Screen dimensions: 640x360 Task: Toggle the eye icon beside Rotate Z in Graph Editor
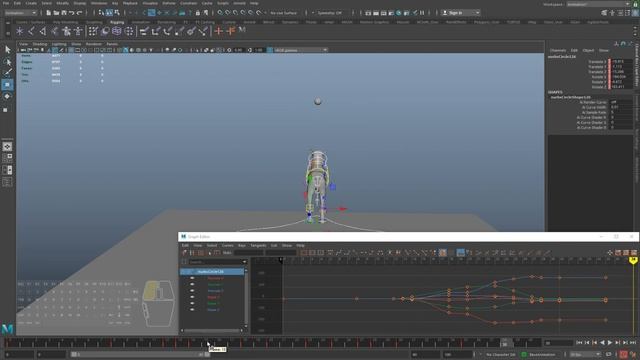pyautogui.click(x=192, y=309)
